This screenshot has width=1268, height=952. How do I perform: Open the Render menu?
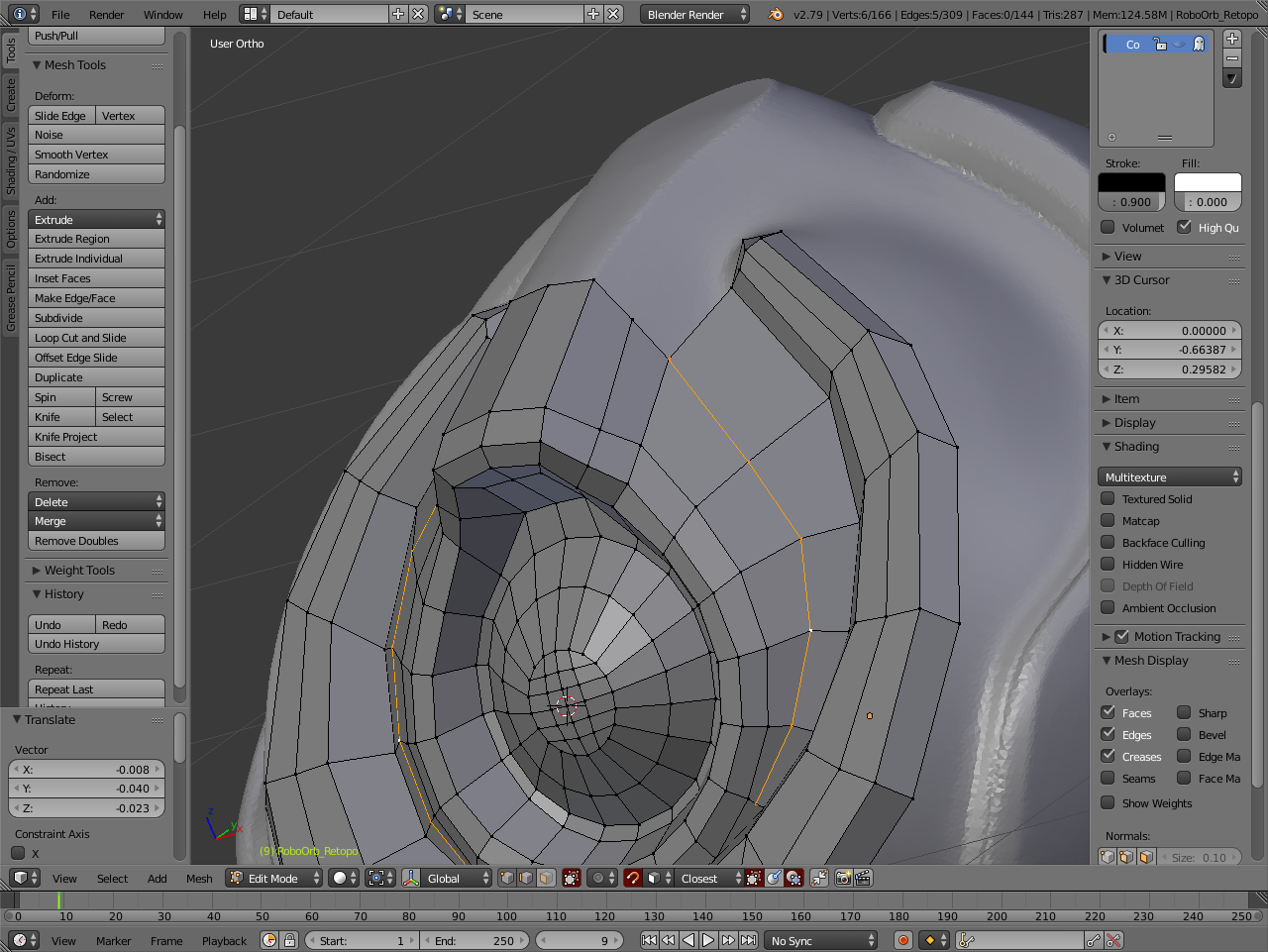[x=106, y=14]
